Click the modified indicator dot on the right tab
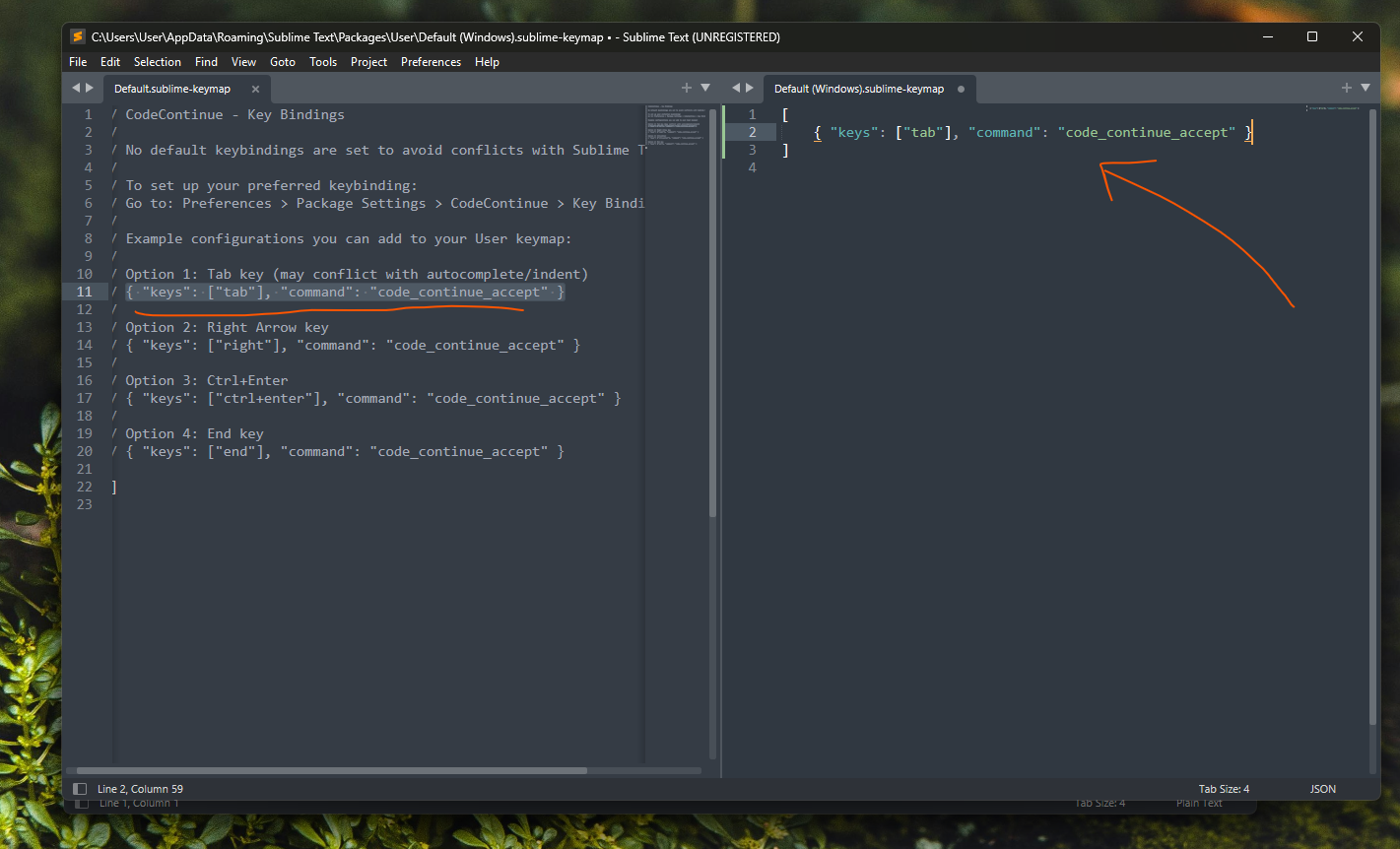Screen dimensions: 1400x849 961,89
